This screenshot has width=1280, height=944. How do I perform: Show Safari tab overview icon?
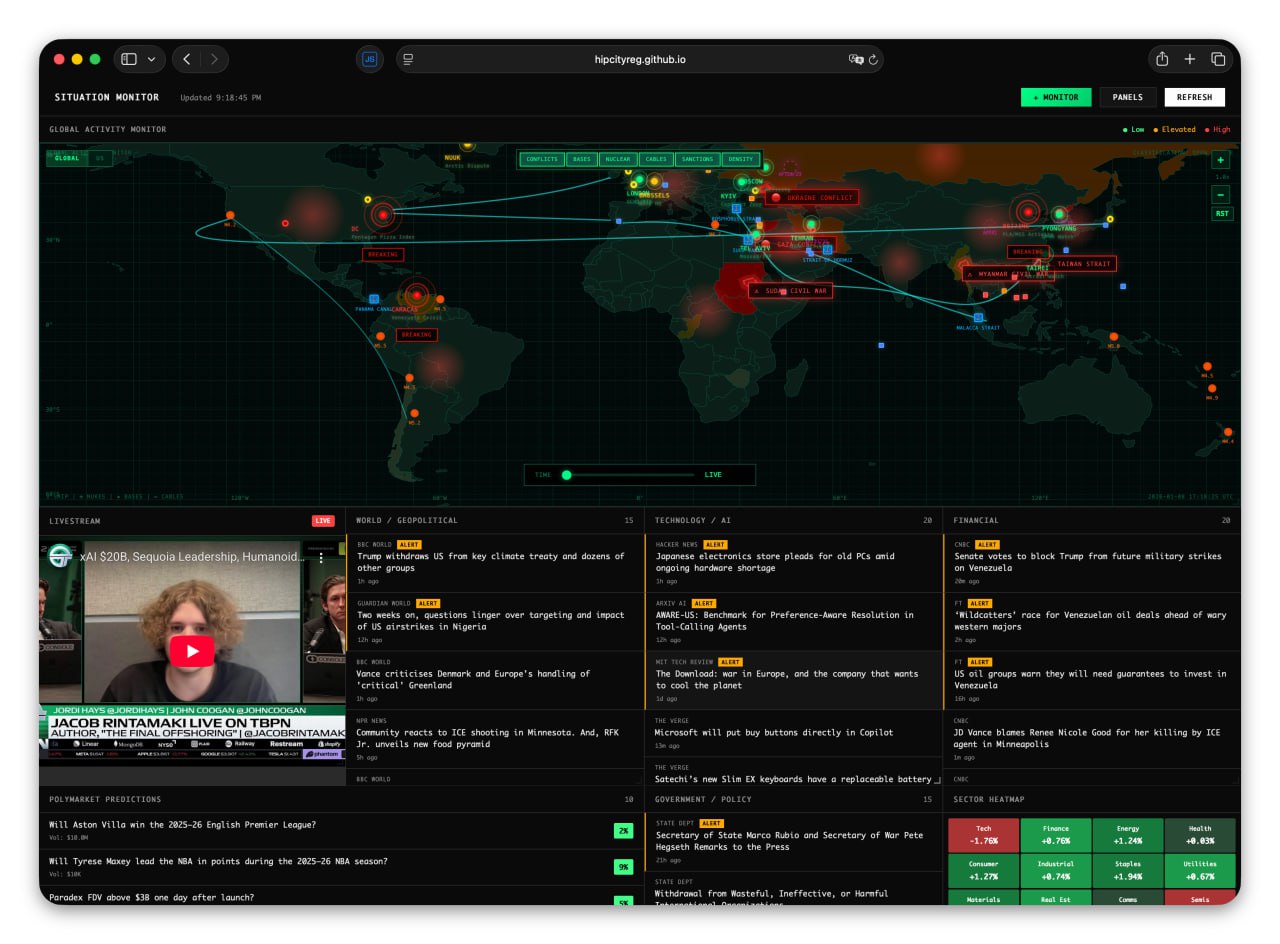[1218, 59]
